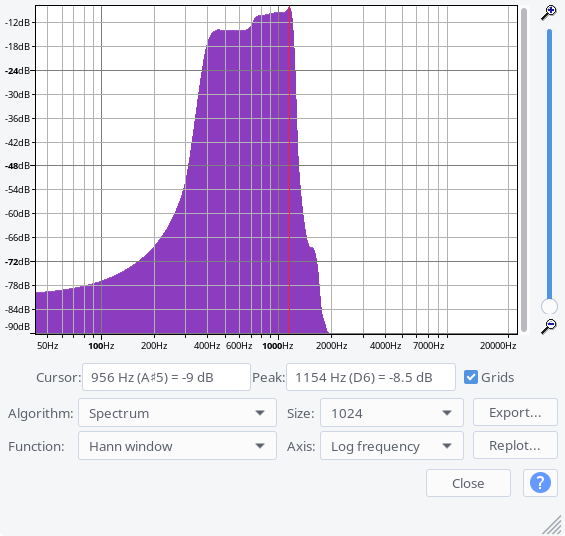Viewport: 565px width, 536px height.
Task: Click the 2000Hz axis label
Action: [332, 346]
